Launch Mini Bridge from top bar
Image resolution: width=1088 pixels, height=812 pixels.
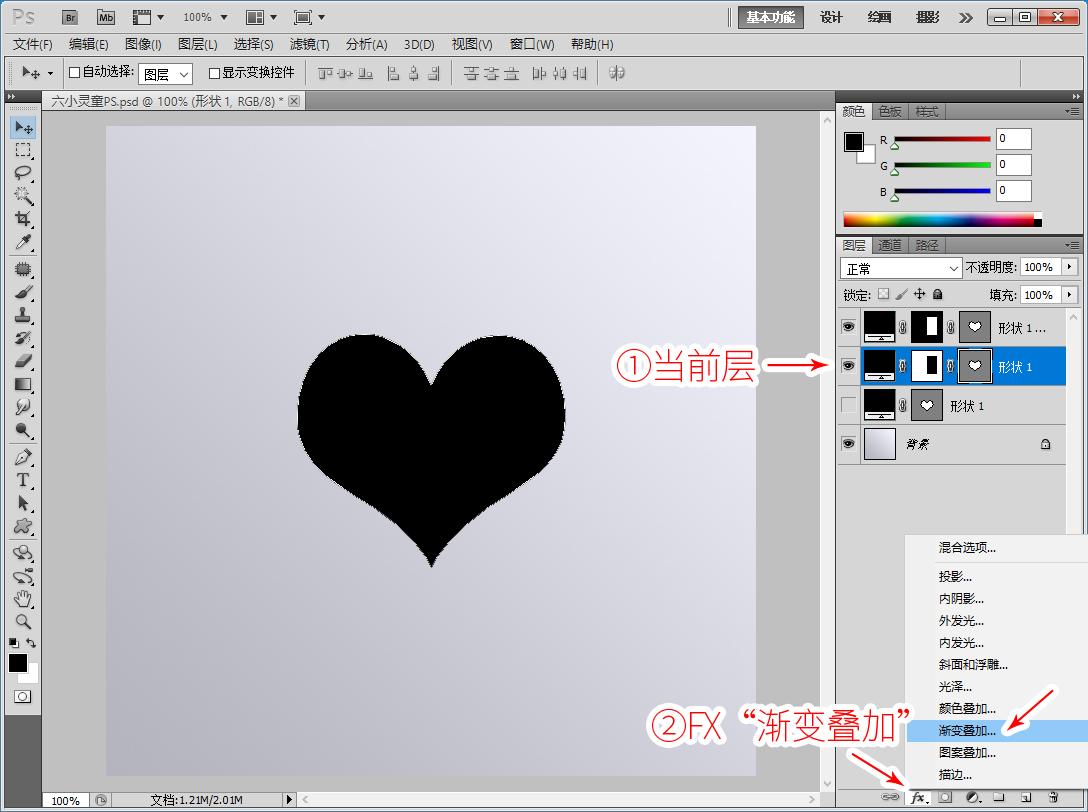point(105,18)
